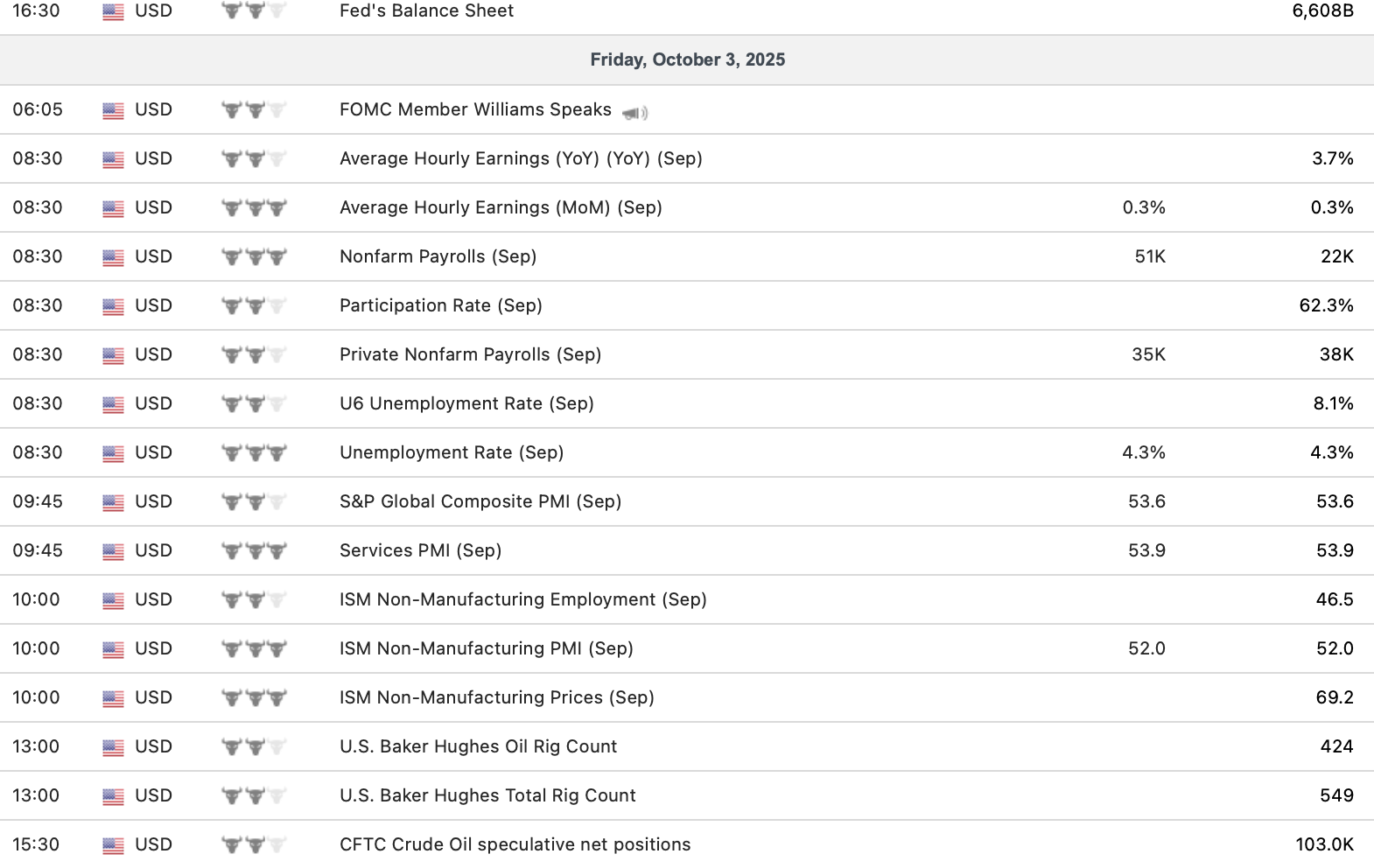Open the Nonfarm Payrolls (Sep) event
The image size is (1374, 868).
(438, 256)
